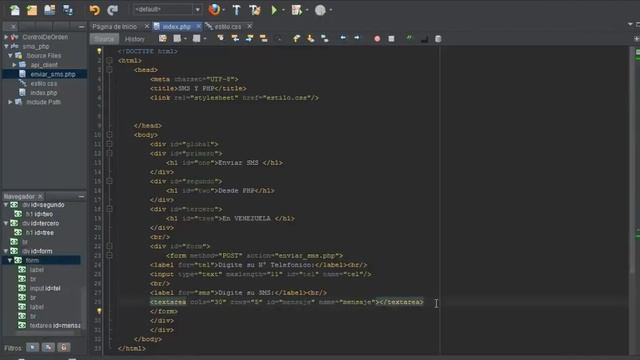Click the textarea code on line 28

coord(287,302)
